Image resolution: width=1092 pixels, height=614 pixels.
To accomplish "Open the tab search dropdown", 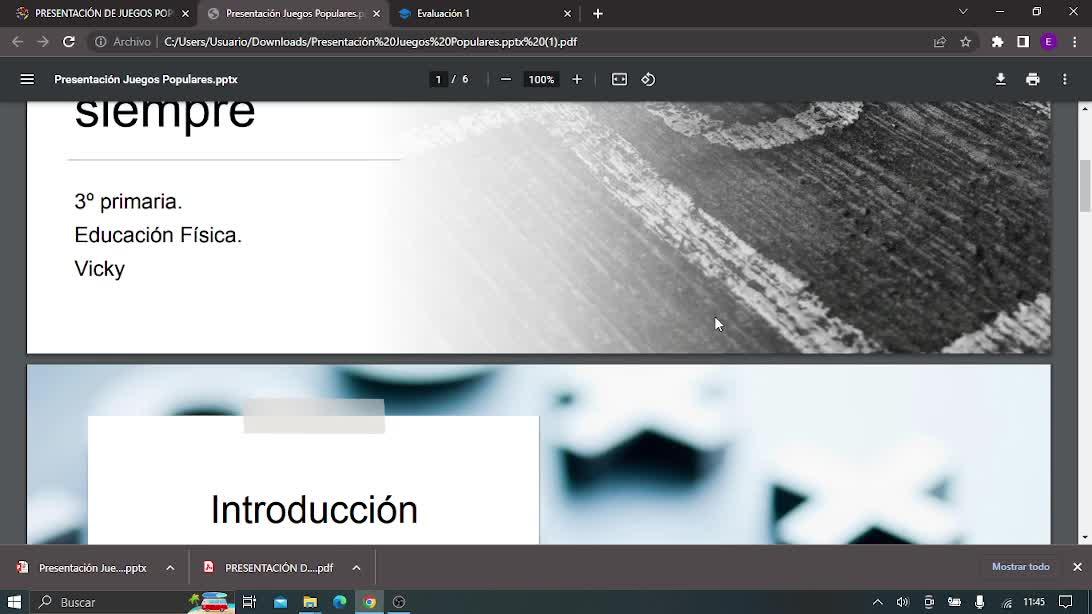I will (x=963, y=12).
